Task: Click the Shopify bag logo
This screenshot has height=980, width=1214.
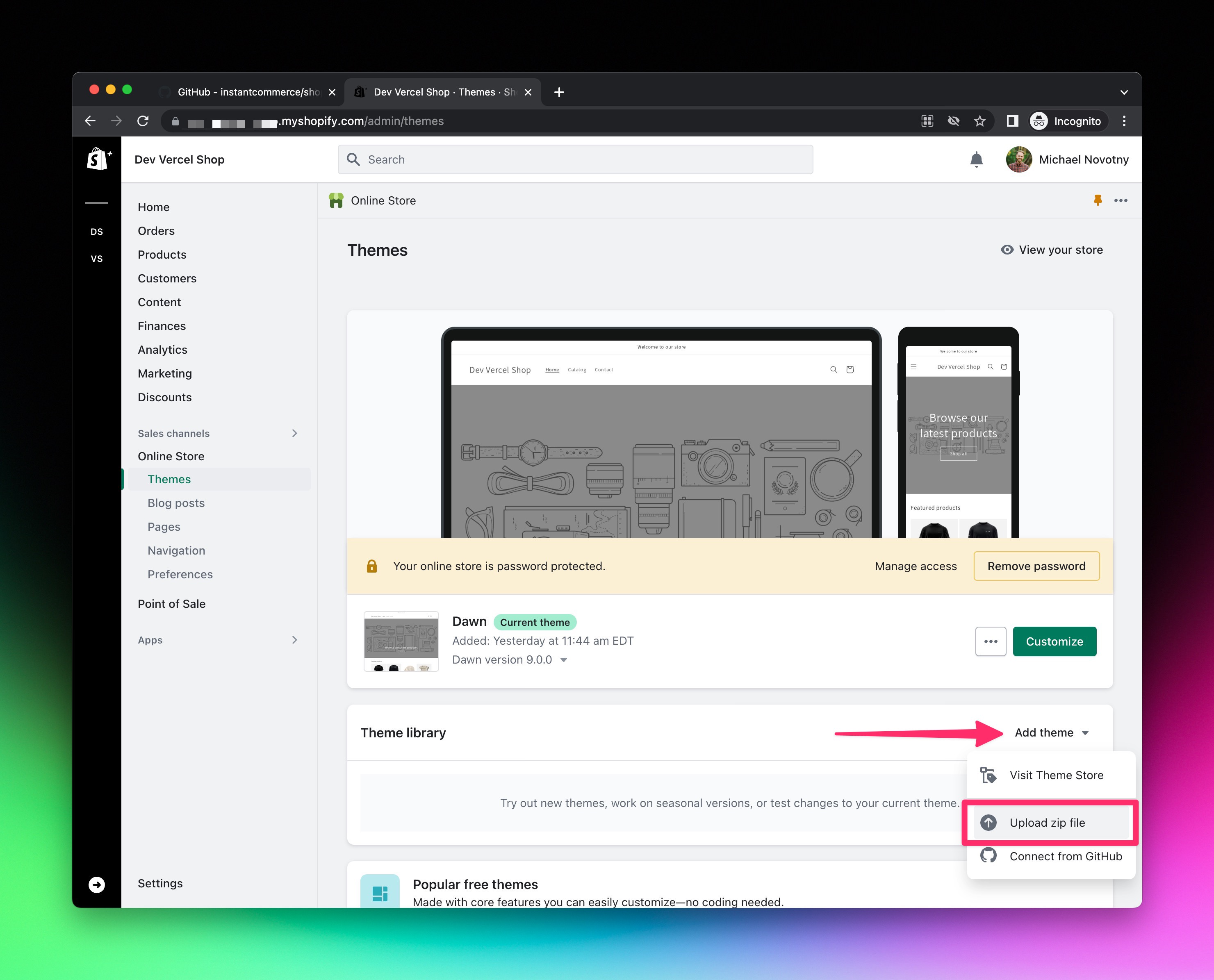Action: coord(99,159)
